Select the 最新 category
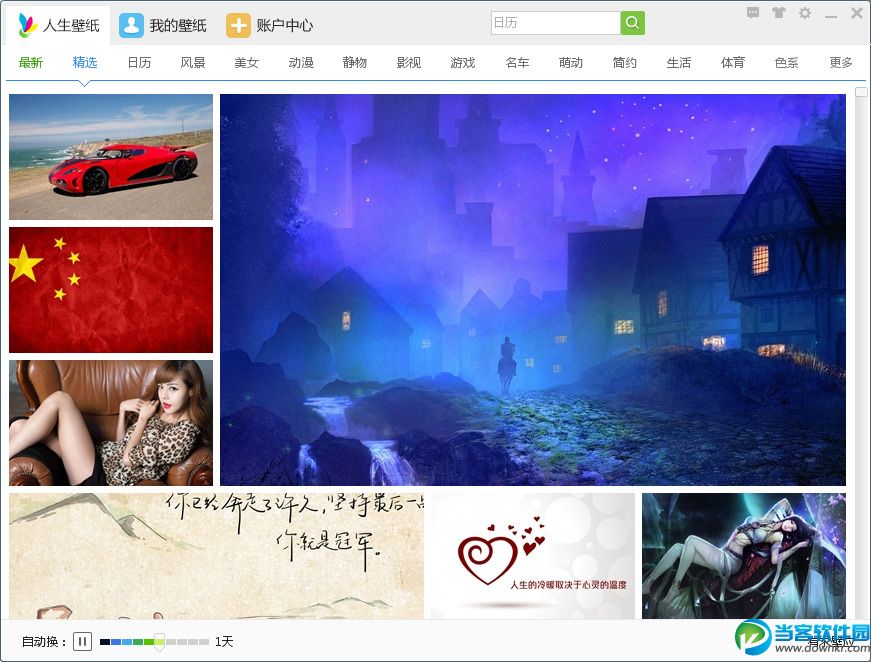Image resolution: width=871 pixels, height=662 pixels. (31, 63)
